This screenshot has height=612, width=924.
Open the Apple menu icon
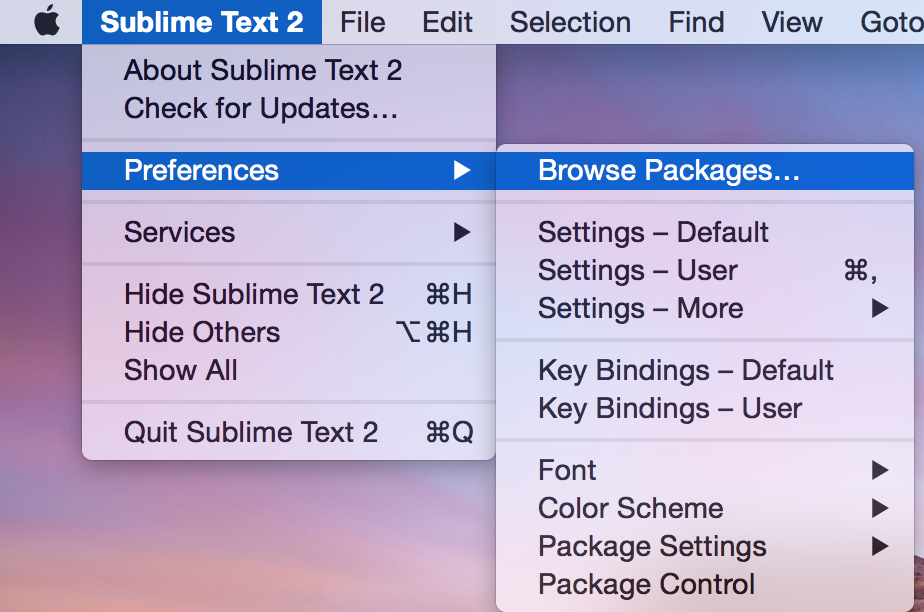click(47, 21)
